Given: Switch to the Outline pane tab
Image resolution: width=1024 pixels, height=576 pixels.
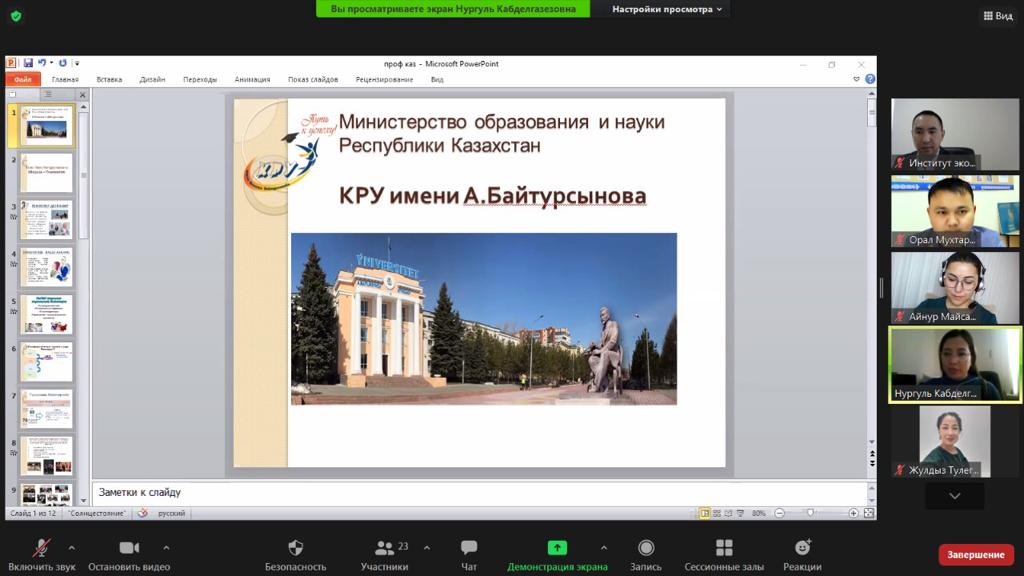Looking at the screenshot, I should click(48, 95).
